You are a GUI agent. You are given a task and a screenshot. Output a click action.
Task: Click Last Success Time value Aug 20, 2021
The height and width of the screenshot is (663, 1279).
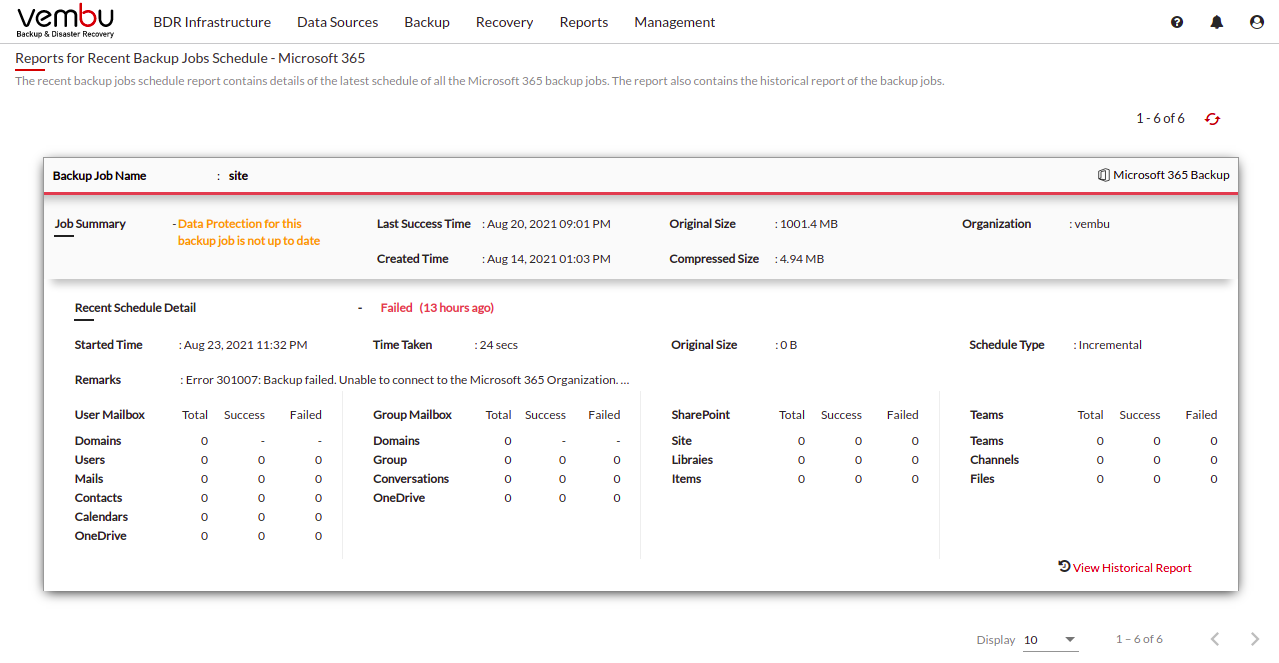point(548,224)
